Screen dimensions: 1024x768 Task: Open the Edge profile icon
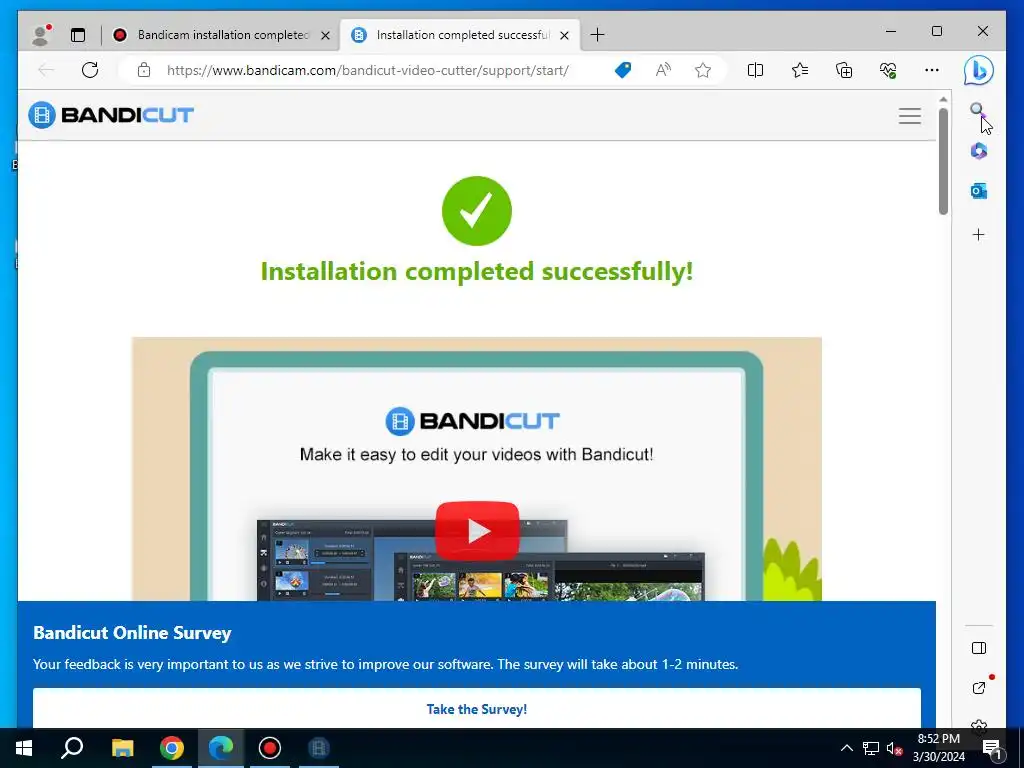41,35
